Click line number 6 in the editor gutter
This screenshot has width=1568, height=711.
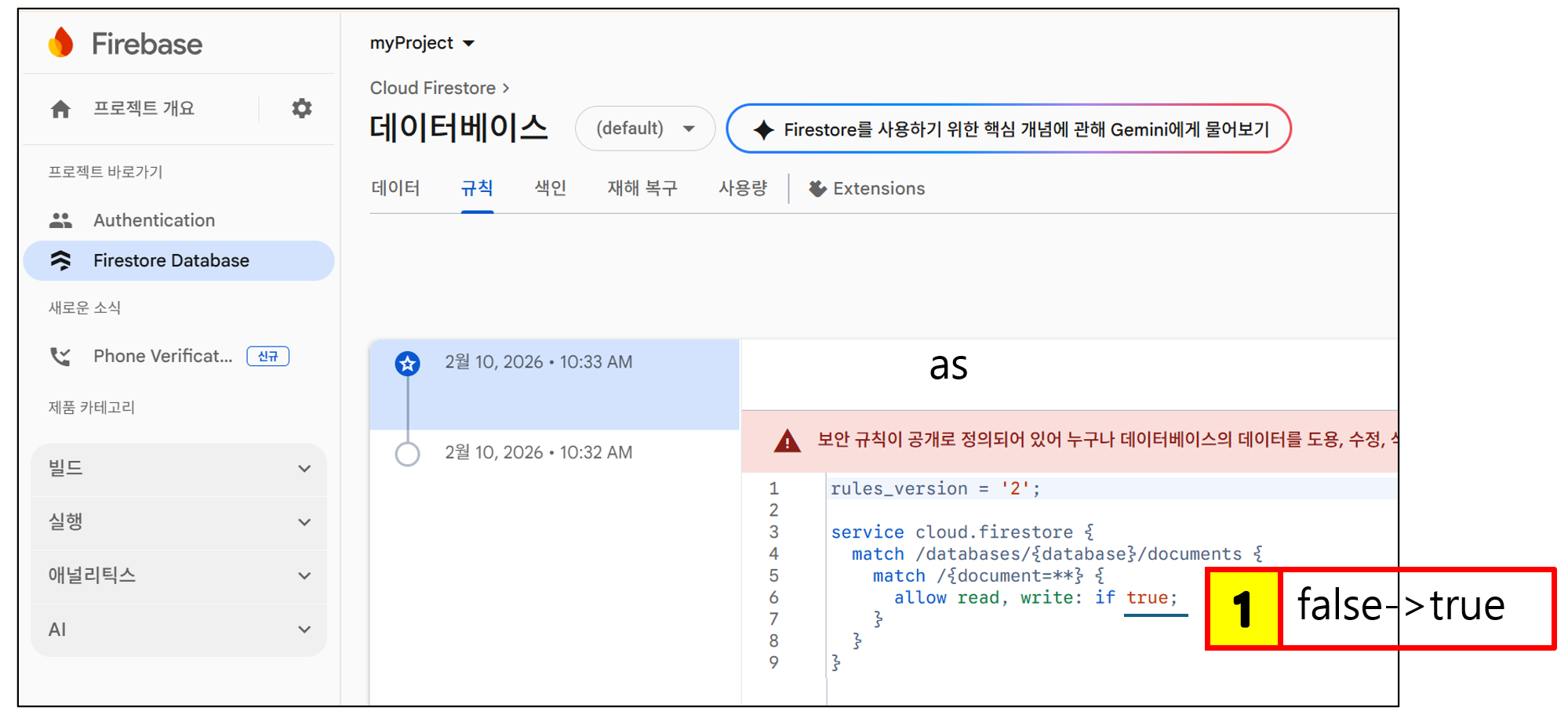[x=773, y=598]
